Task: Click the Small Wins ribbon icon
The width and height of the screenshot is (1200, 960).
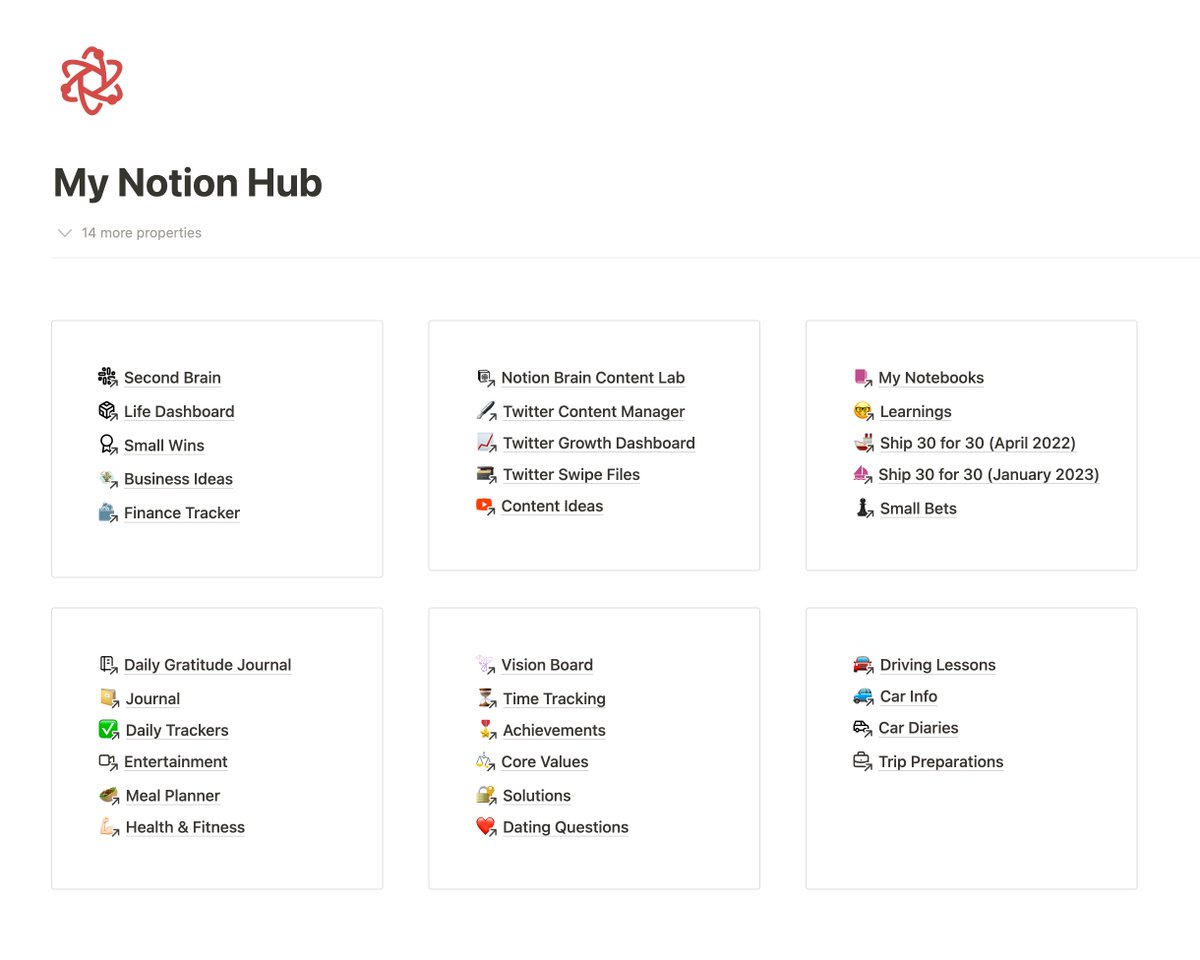Action: coord(108,445)
